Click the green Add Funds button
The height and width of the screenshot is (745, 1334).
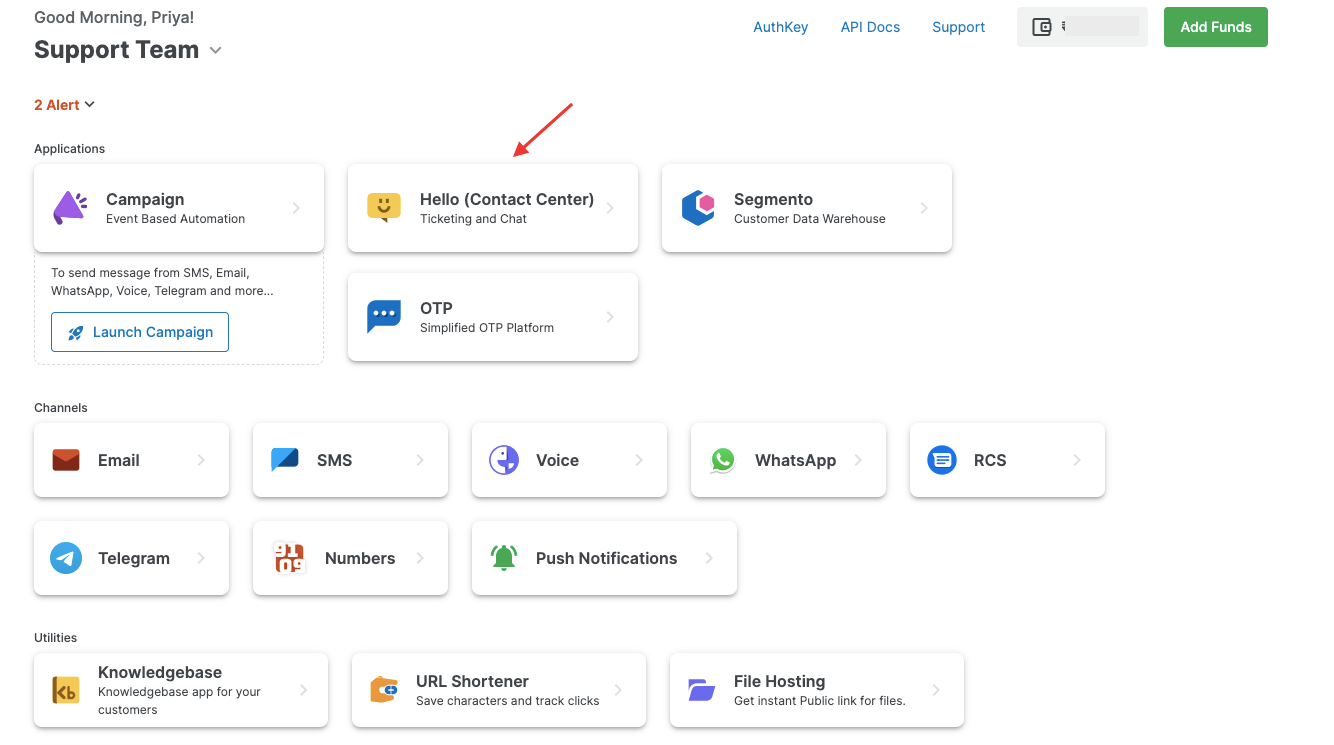coord(1215,27)
